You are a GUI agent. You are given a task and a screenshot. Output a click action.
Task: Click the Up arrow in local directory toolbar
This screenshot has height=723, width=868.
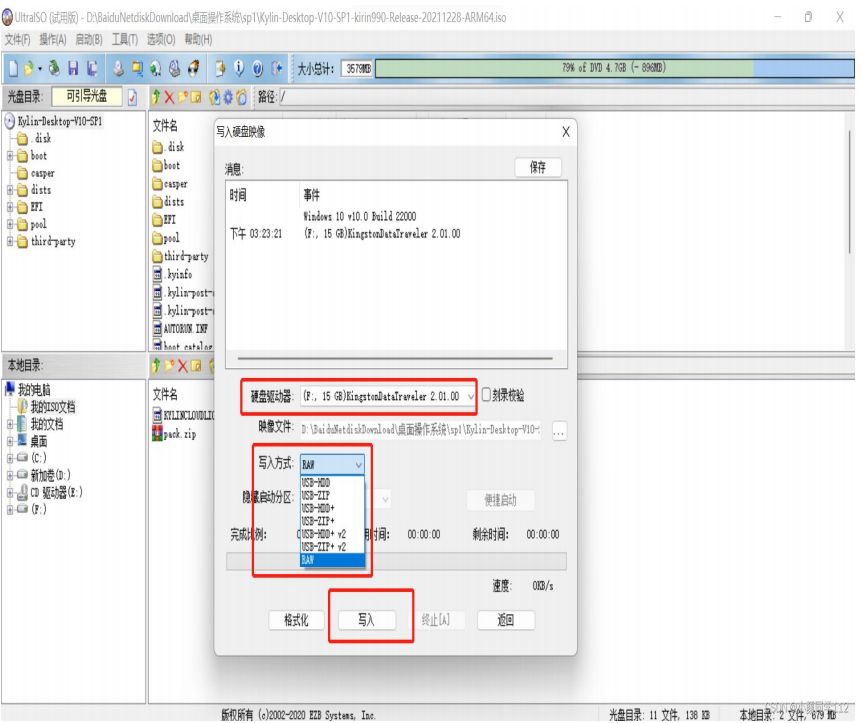pyautogui.click(x=156, y=366)
